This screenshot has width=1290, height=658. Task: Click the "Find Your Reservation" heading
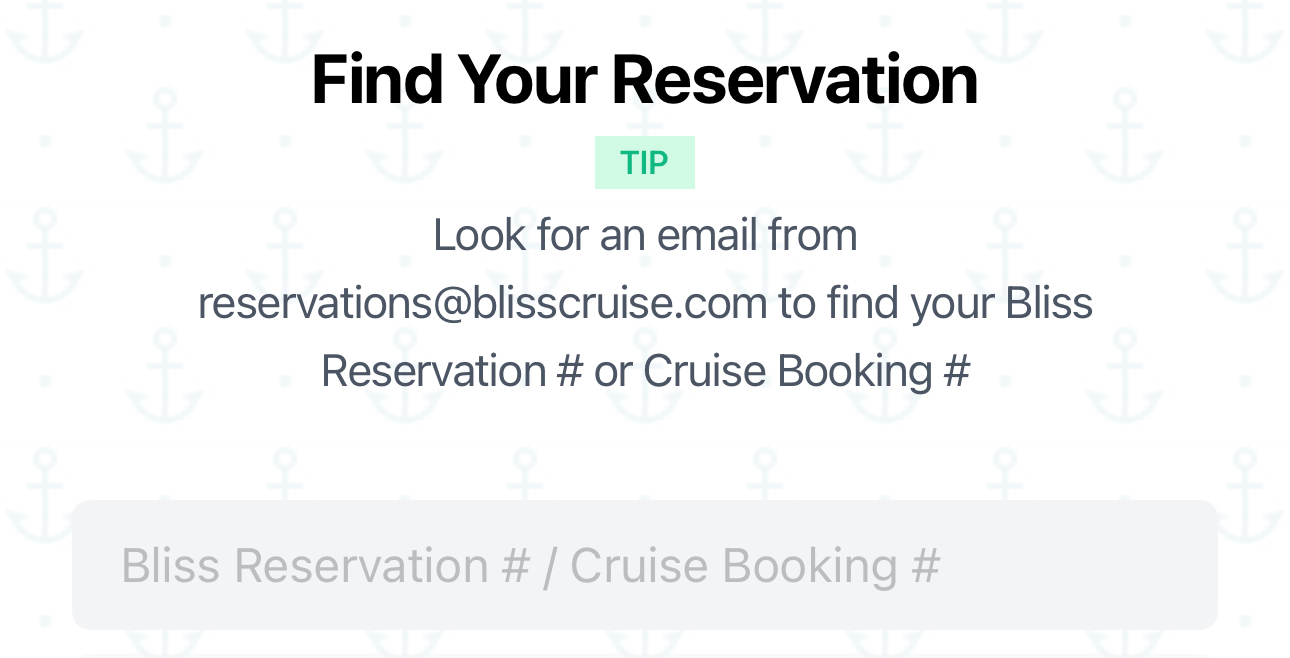[644, 80]
